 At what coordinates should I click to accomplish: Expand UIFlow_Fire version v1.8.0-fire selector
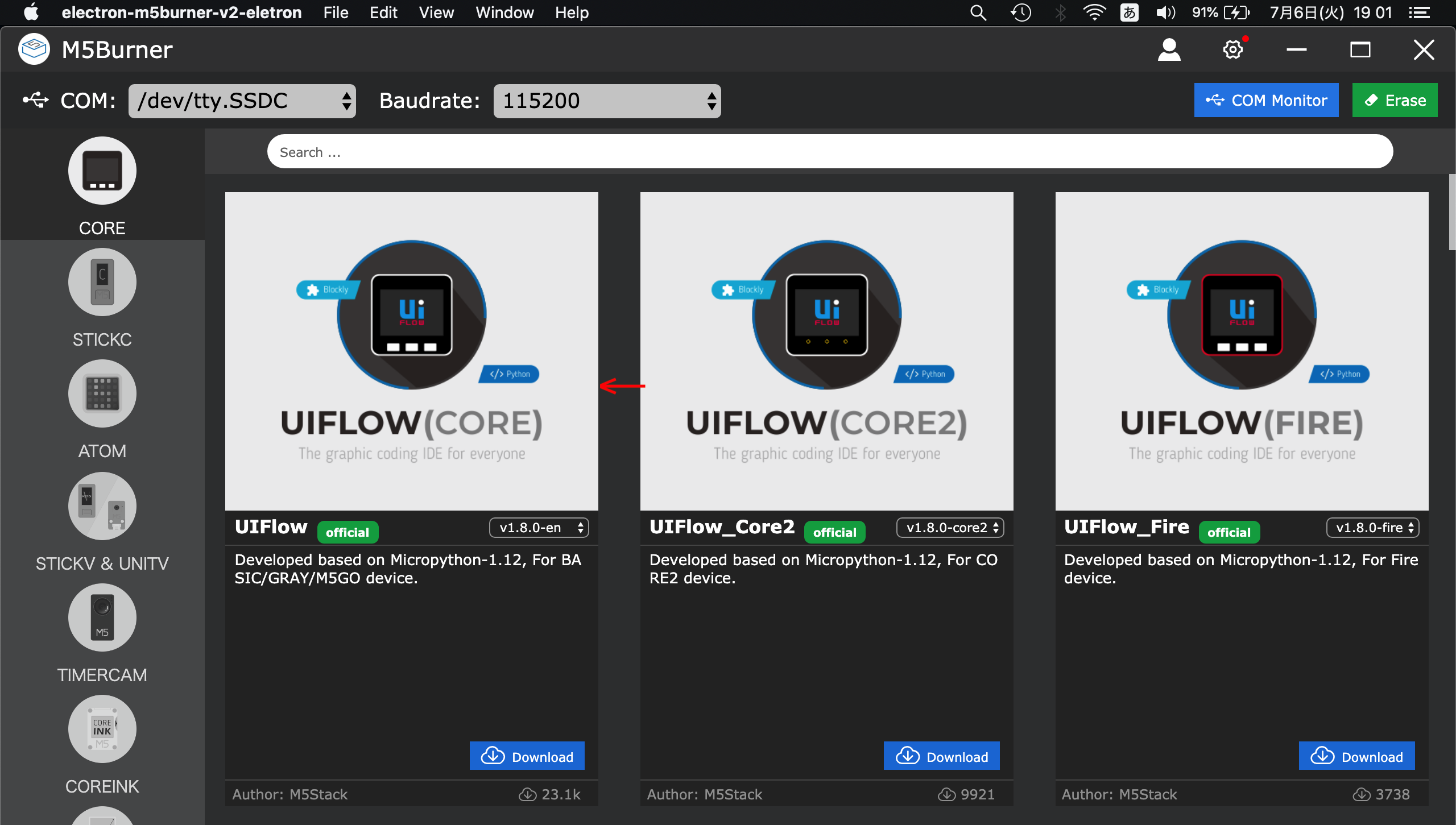1372,528
